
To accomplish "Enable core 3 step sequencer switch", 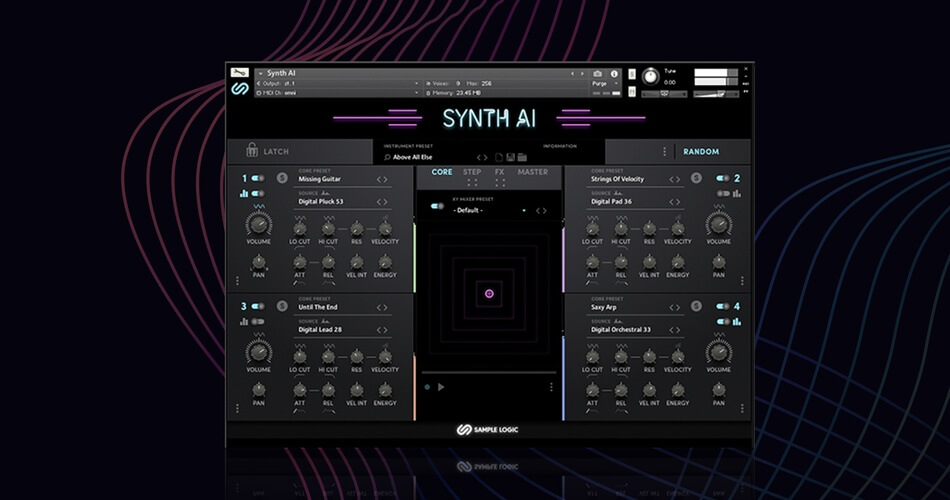I will (258, 322).
